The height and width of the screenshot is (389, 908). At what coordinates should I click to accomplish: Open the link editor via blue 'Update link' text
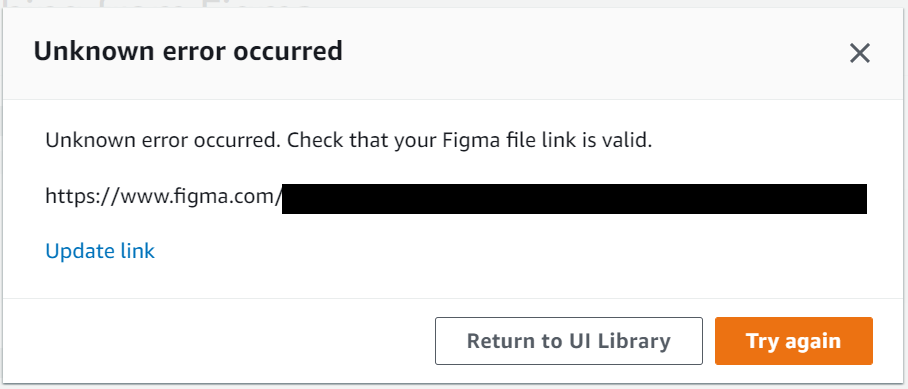pyautogui.click(x=100, y=251)
